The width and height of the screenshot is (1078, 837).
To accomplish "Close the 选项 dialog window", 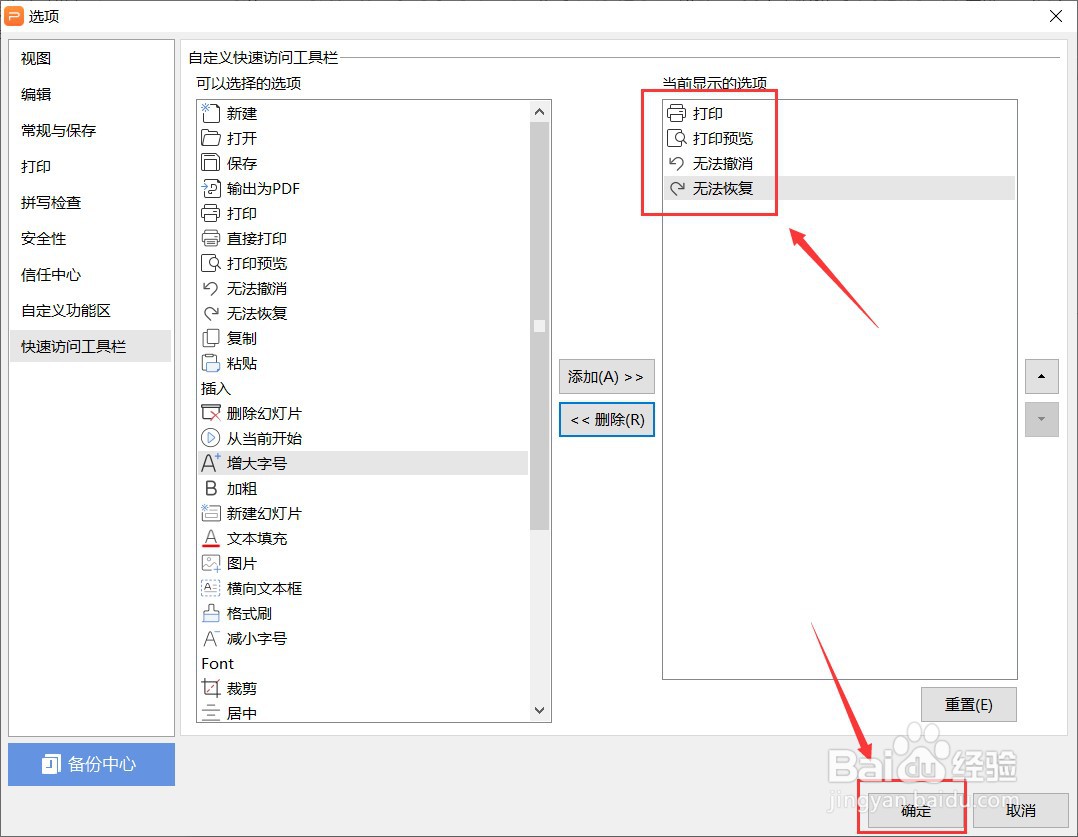I will pyautogui.click(x=1056, y=16).
